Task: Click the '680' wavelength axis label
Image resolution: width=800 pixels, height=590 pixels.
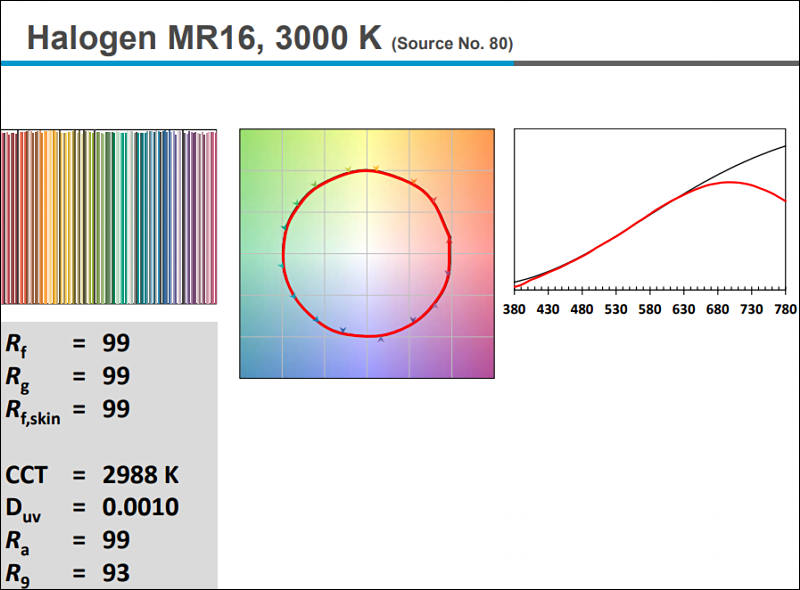Action: pyautogui.click(x=717, y=309)
